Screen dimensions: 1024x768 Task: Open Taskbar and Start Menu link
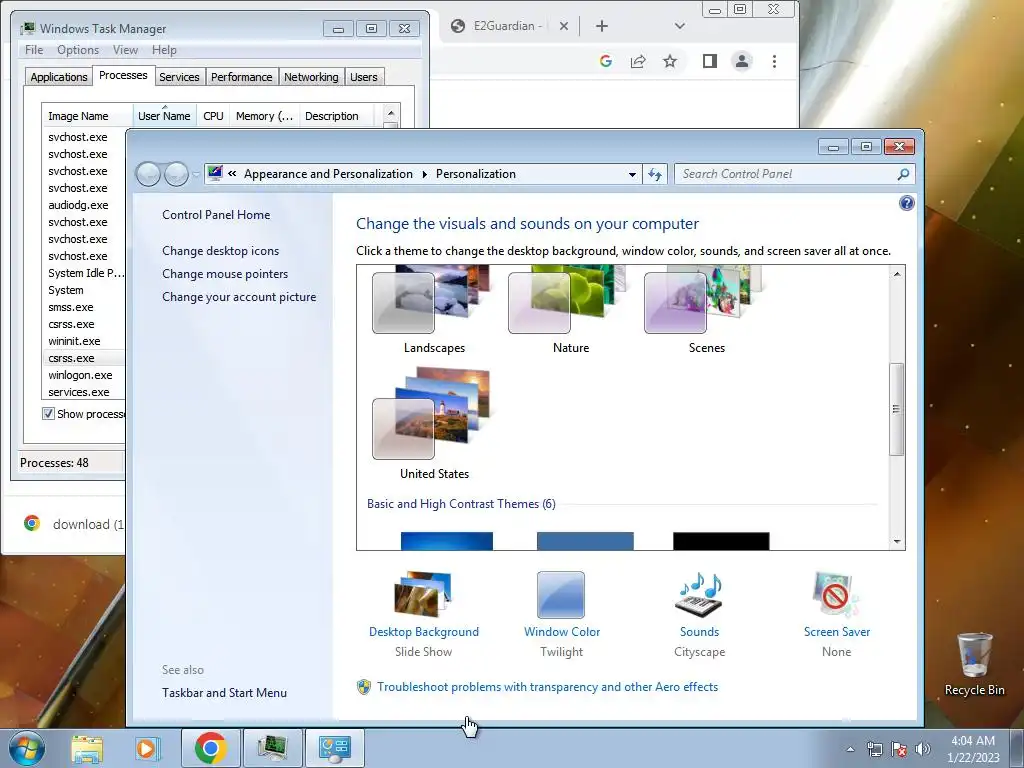(225, 693)
